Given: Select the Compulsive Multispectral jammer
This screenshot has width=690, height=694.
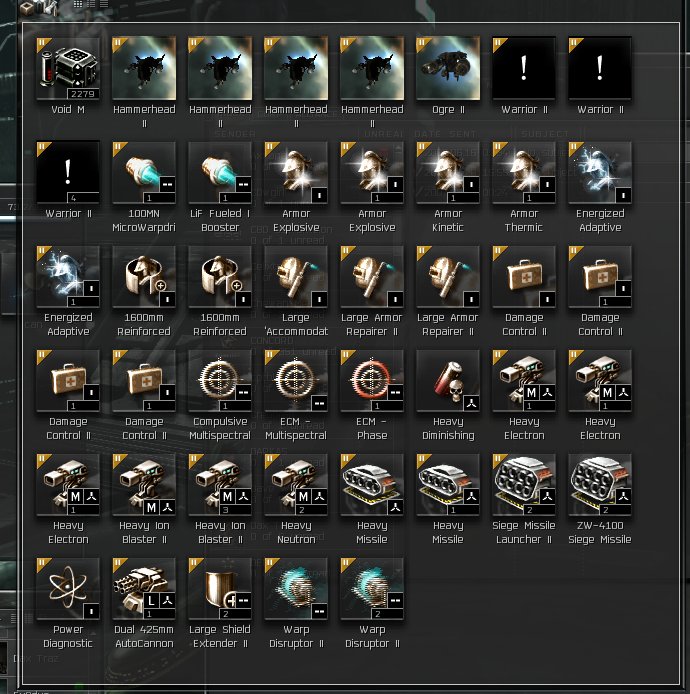Looking at the screenshot, I should click(220, 381).
